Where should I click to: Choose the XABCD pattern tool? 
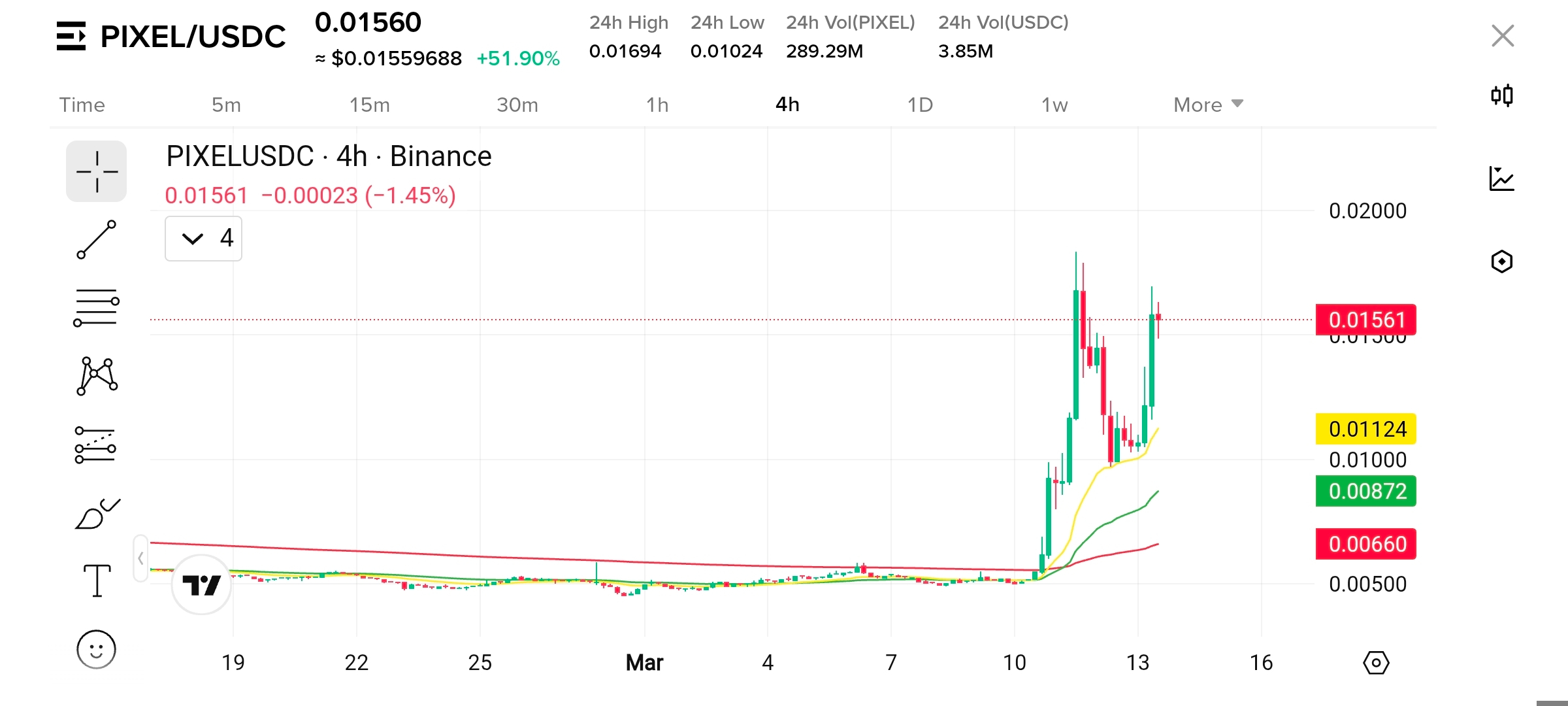(x=96, y=376)
